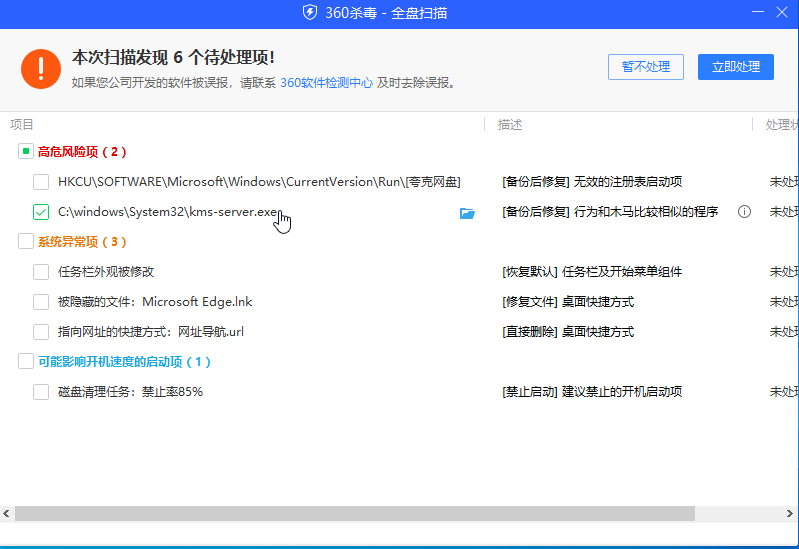
Task: Check the 可能影响开机速度的启动项 group checkbox
Action: pos(25,361)
